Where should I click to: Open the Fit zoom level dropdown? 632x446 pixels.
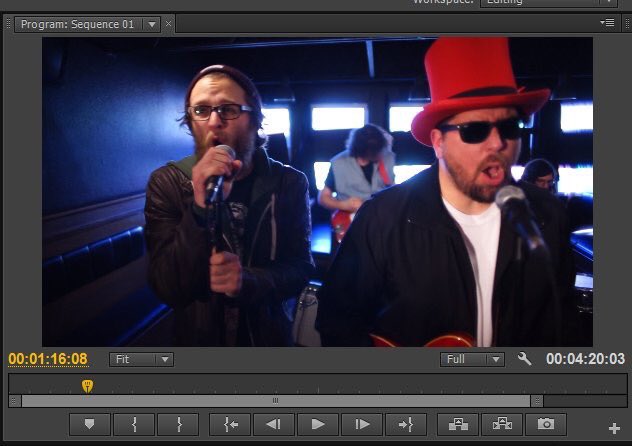point(141,359)
